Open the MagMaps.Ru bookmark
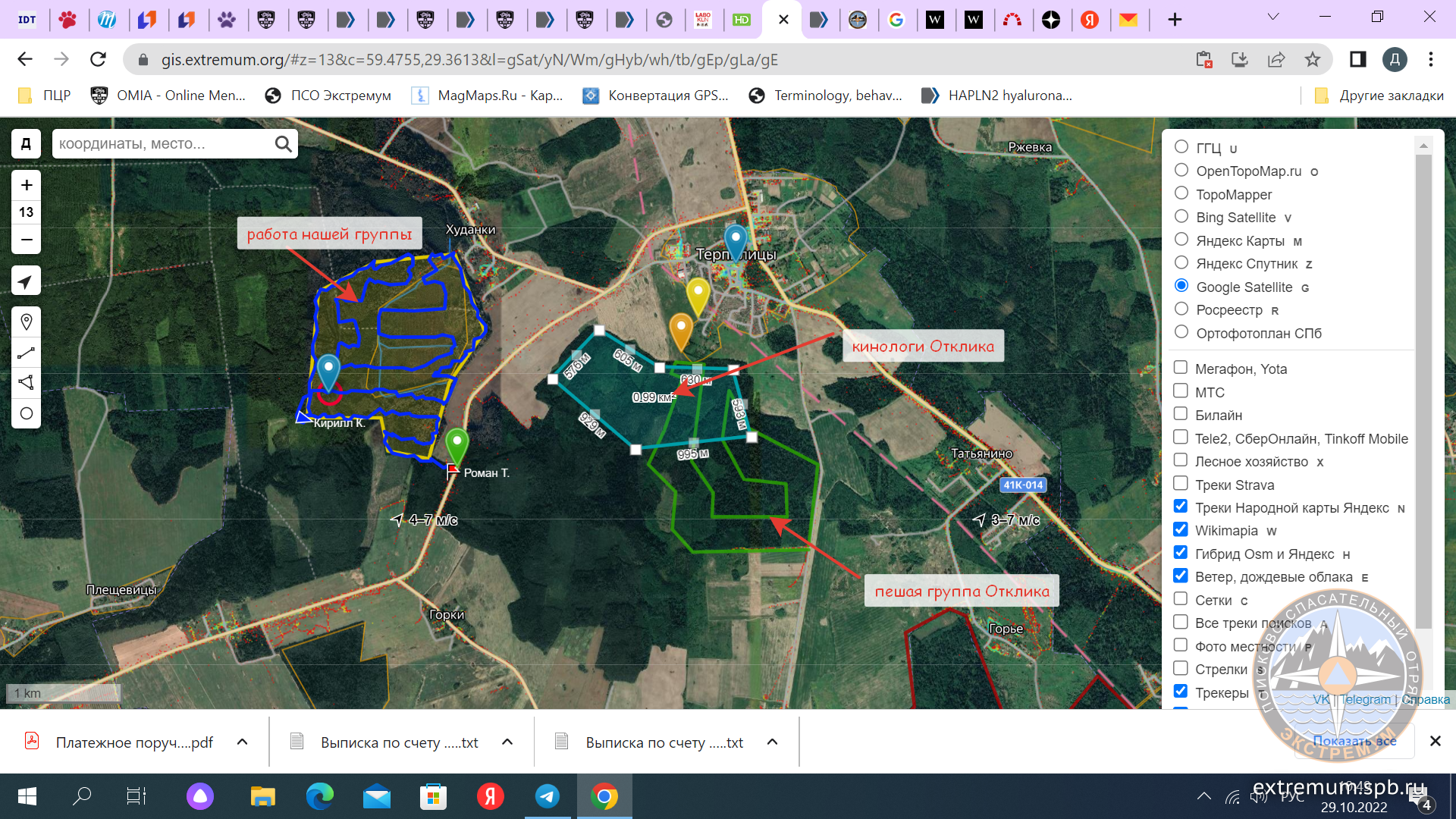This screenshot has height=819, width=1456. pyautogui.click(x=488, y=96)
